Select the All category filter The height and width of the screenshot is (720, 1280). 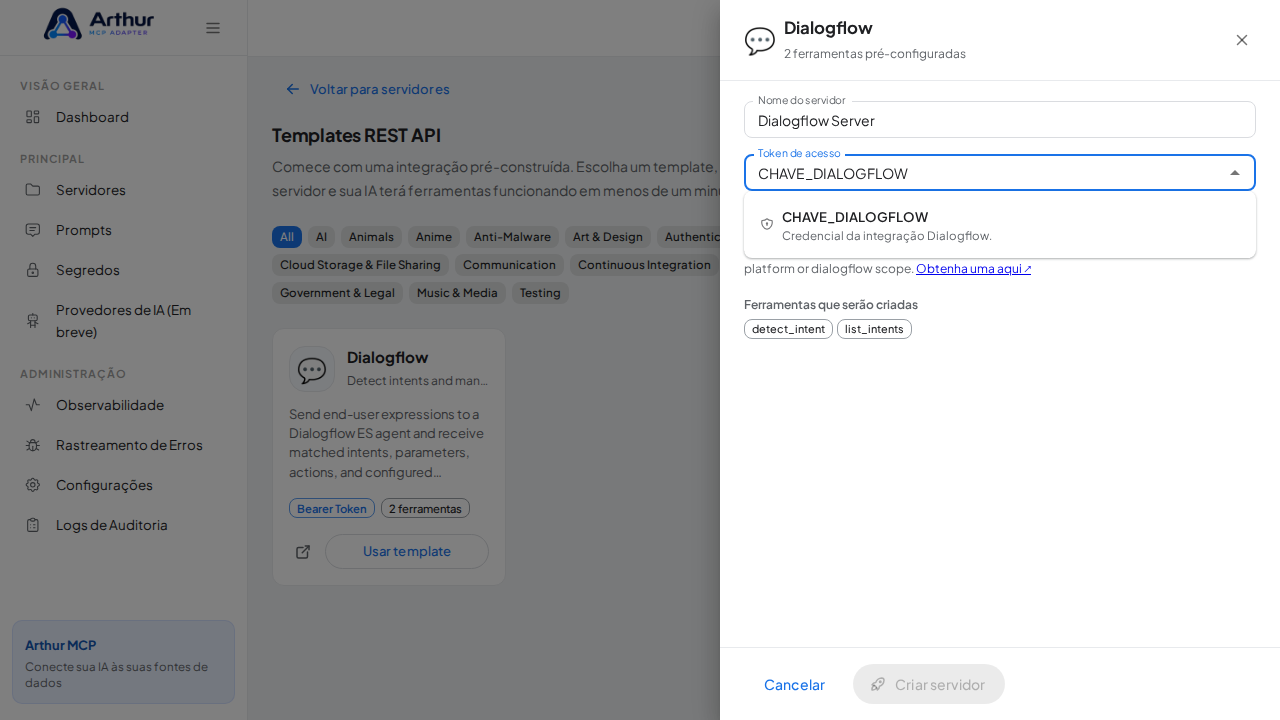click(x=287, y=237)
